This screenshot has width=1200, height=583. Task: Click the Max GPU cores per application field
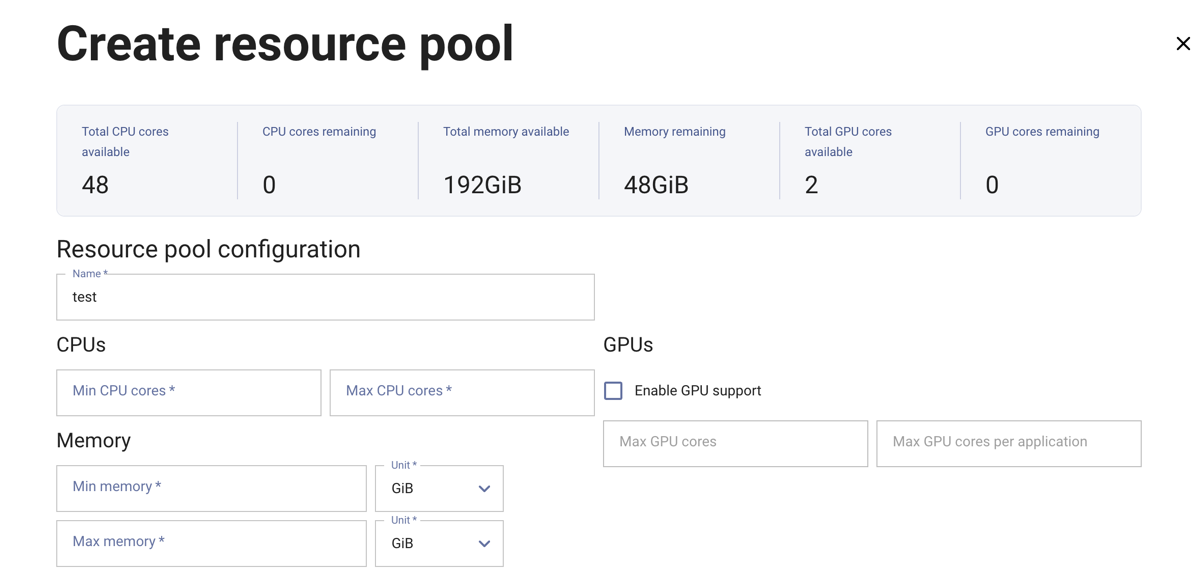[1008, 443]
